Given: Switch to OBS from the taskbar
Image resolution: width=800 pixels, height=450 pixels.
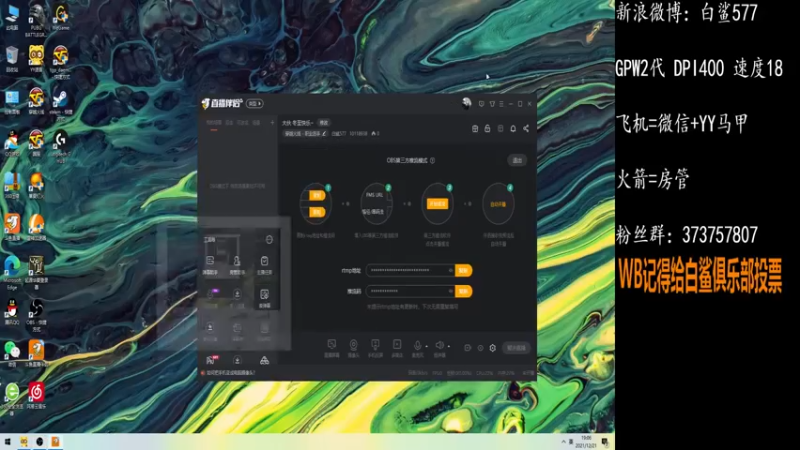Looking at the screenshot, I should click(x=39, y=442).
